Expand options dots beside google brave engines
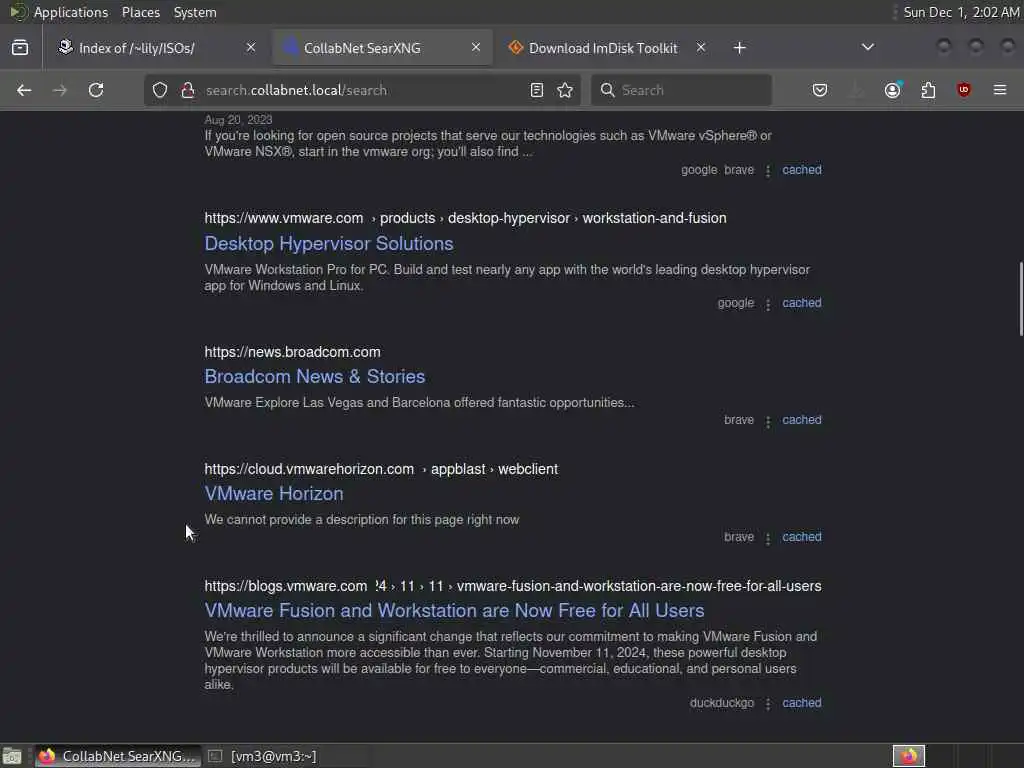The height and width of the screenshot is (768, 1024). (x=768, y=171)
